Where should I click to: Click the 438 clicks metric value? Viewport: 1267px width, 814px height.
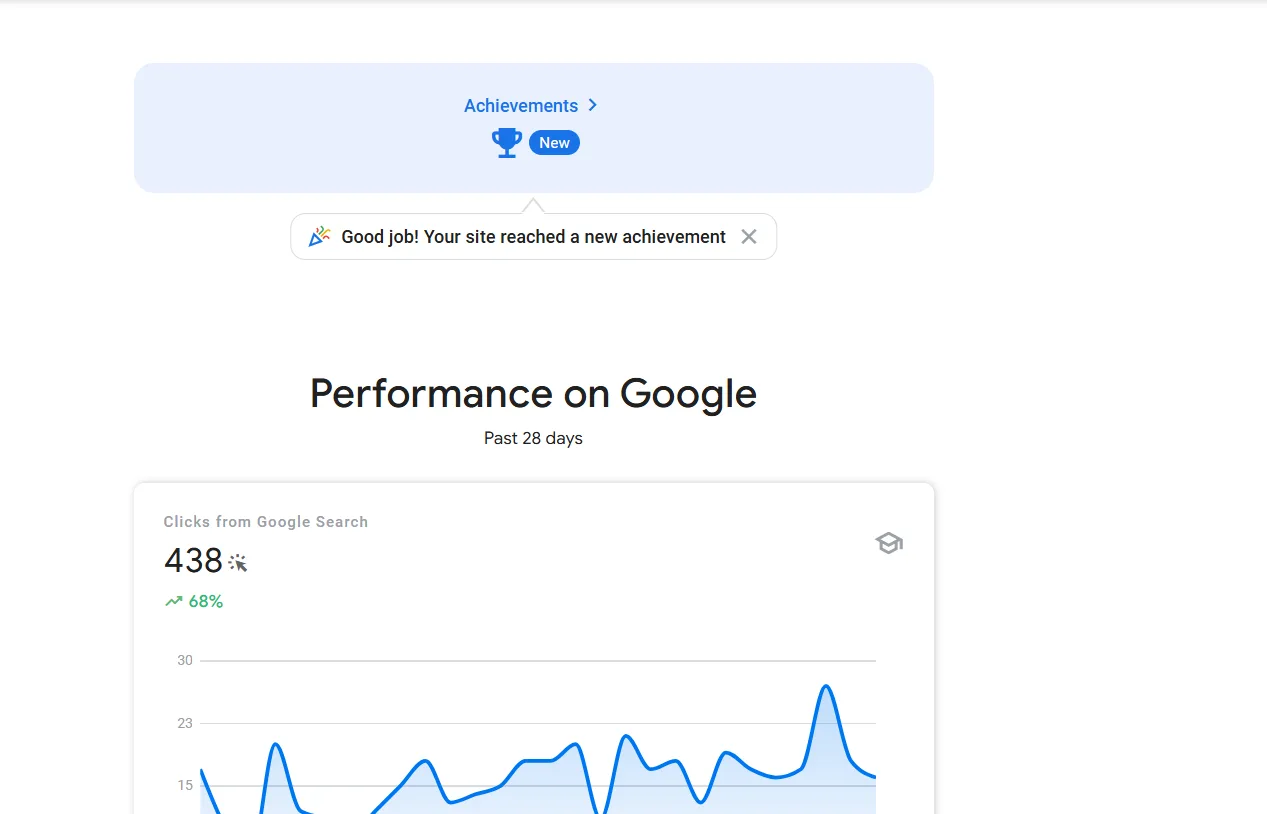click(x=194, y=561)
